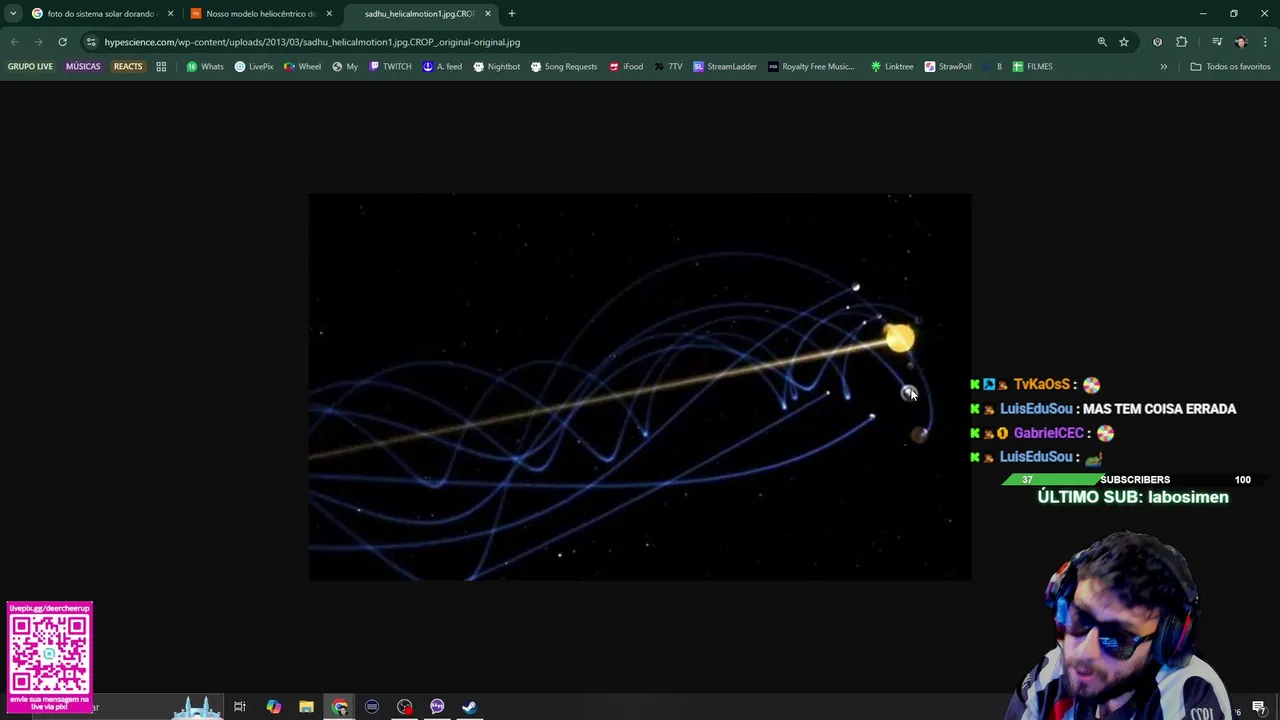
Task: Open the Song Requests bookmark
Action: coord(564,67)
